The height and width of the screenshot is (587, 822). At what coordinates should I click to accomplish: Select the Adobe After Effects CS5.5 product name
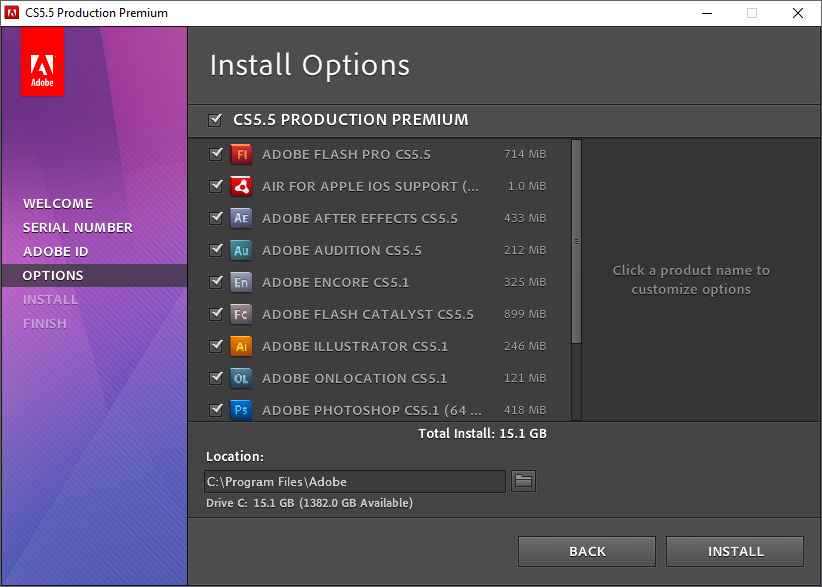tap(359, 218)
